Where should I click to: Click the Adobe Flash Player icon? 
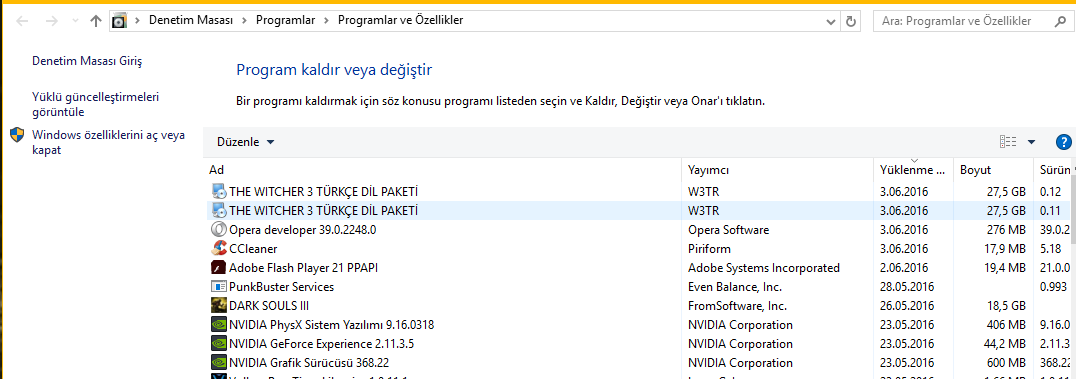coord(219,267)
